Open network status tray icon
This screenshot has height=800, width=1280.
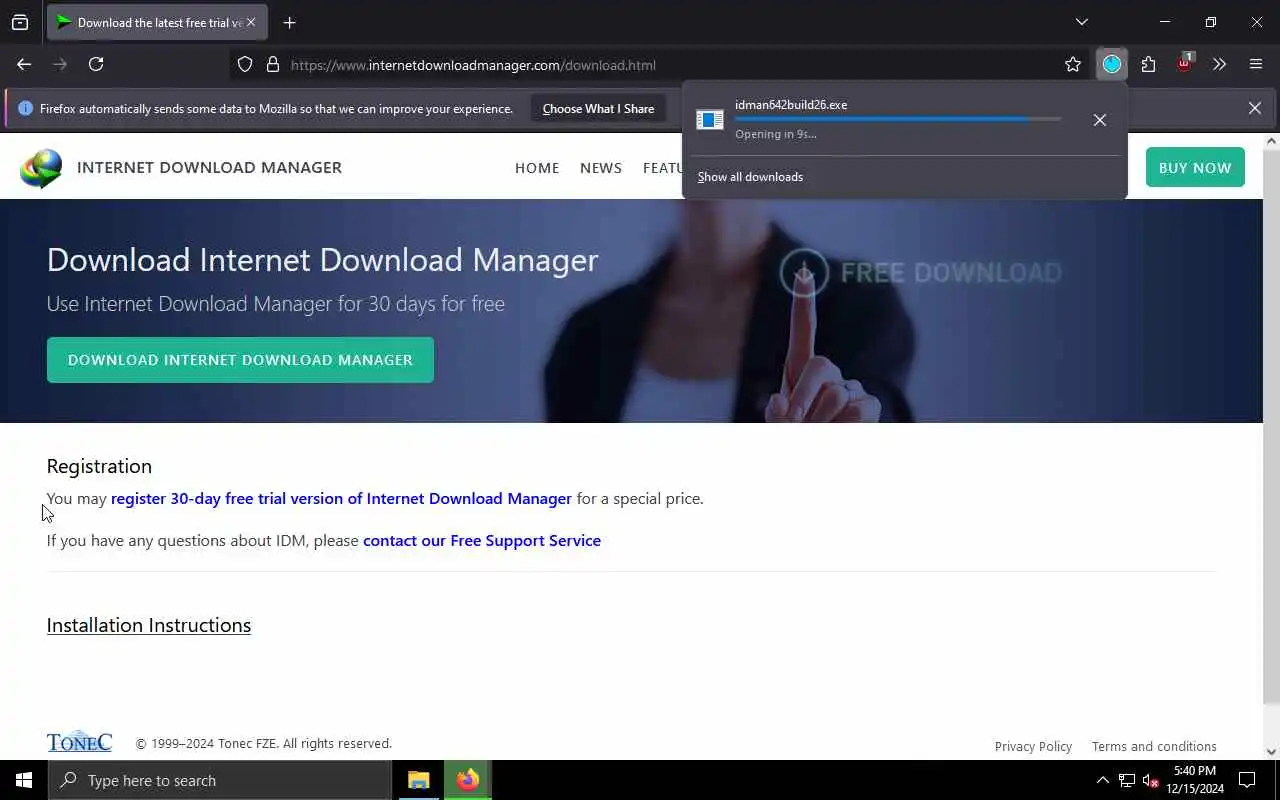pyautogui.click(x=1127, y=780)
